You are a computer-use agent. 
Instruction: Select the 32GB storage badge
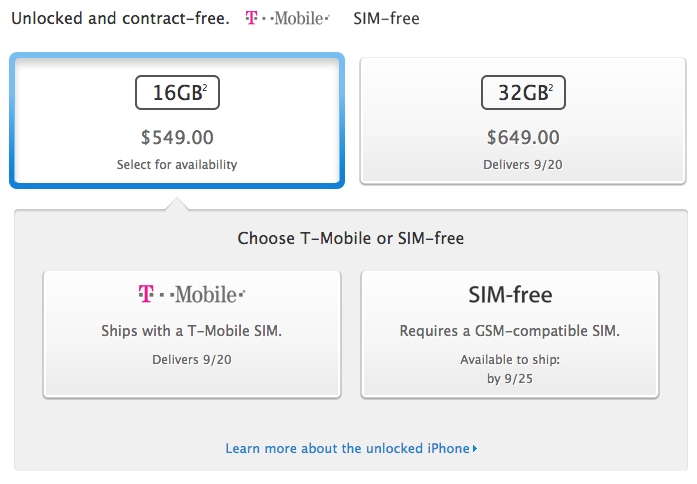click(523, 92)
